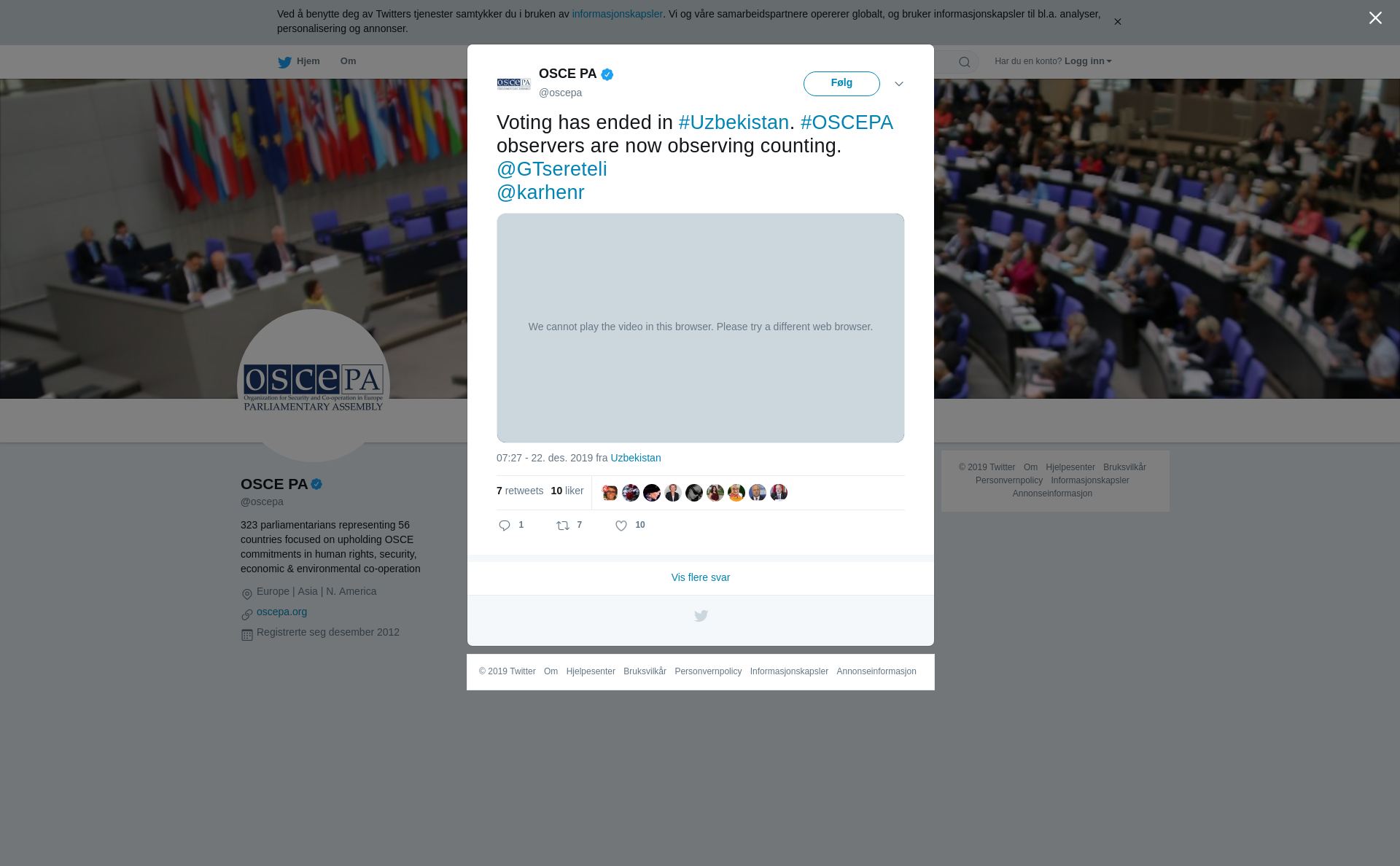Expand replies with Vis flere svar

tap(701, 577)
